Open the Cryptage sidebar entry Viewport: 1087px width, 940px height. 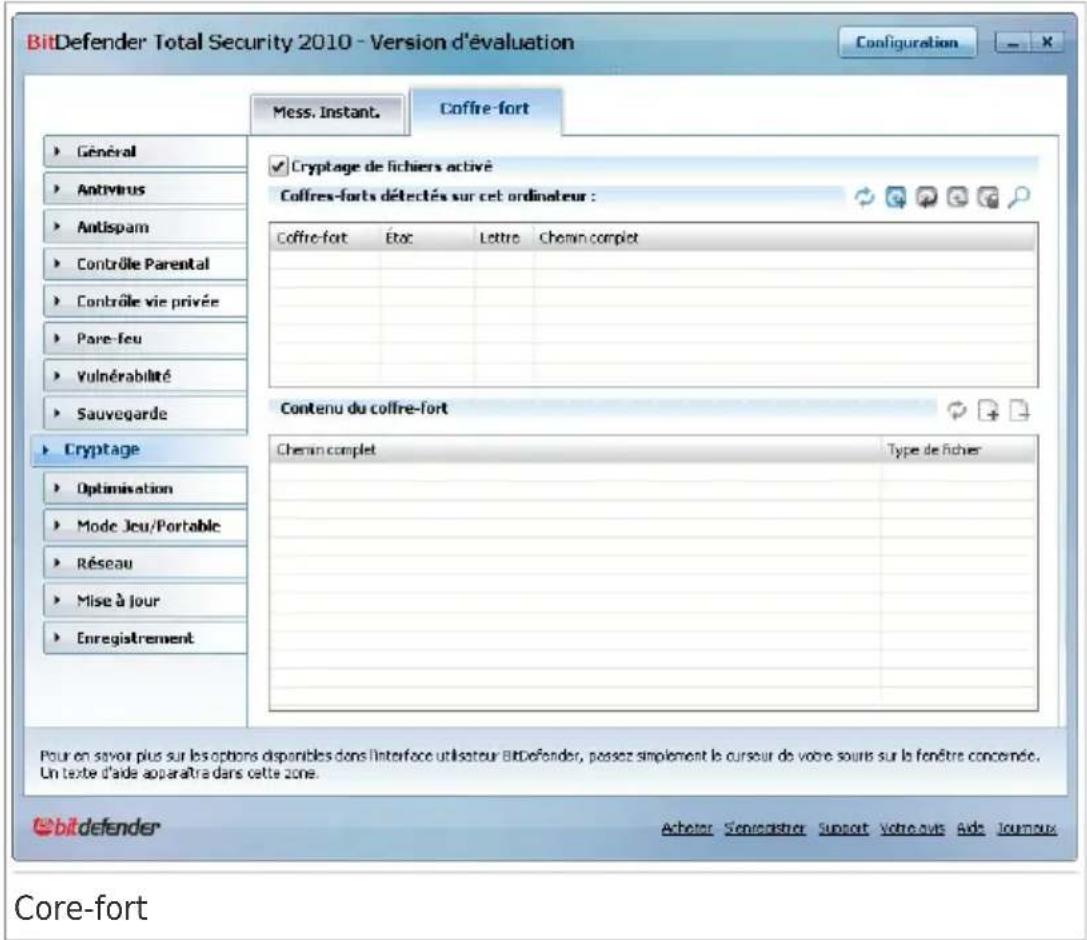click(x=139, y=450)
